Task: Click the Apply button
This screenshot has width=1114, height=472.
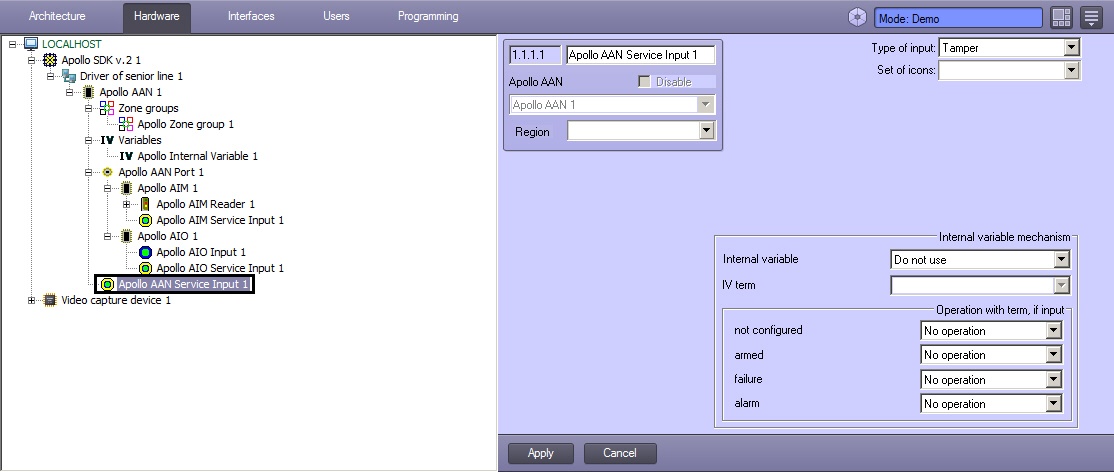Action: 541,453
